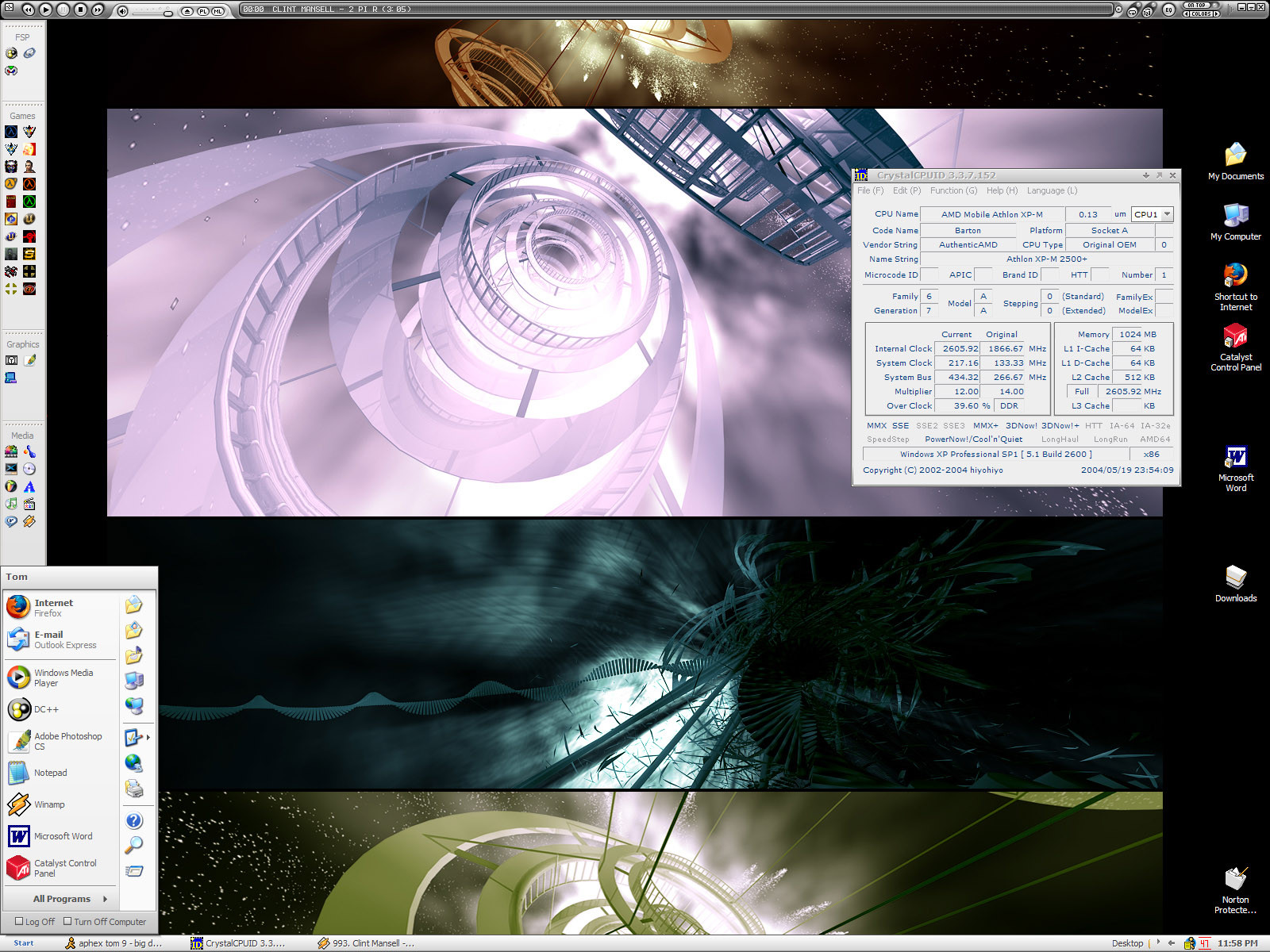The image size is (1270, 952).
Task: Toggle Winamp repeat mode
Action: tap(1132, 12)
